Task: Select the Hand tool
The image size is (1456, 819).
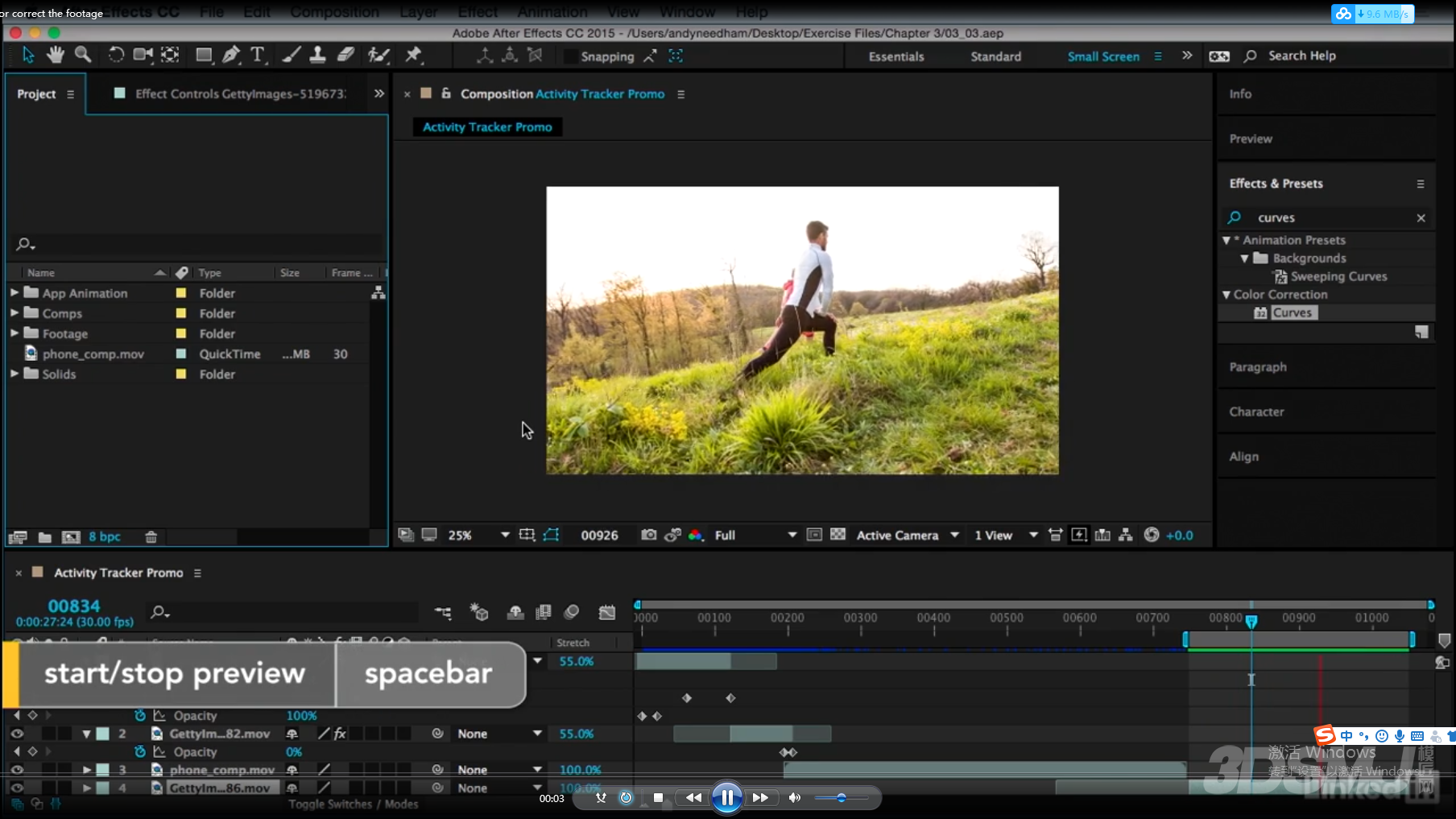Action: (55, 55)
